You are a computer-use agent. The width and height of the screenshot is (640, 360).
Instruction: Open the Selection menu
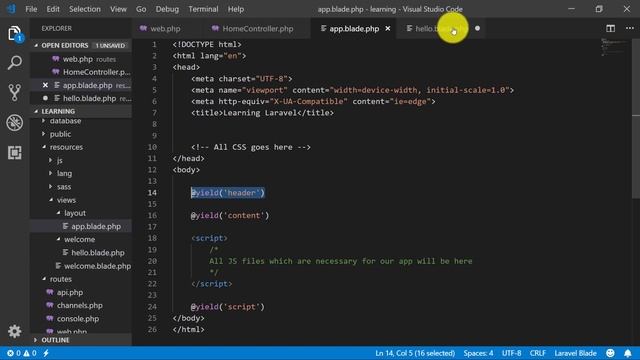point(84,9)
